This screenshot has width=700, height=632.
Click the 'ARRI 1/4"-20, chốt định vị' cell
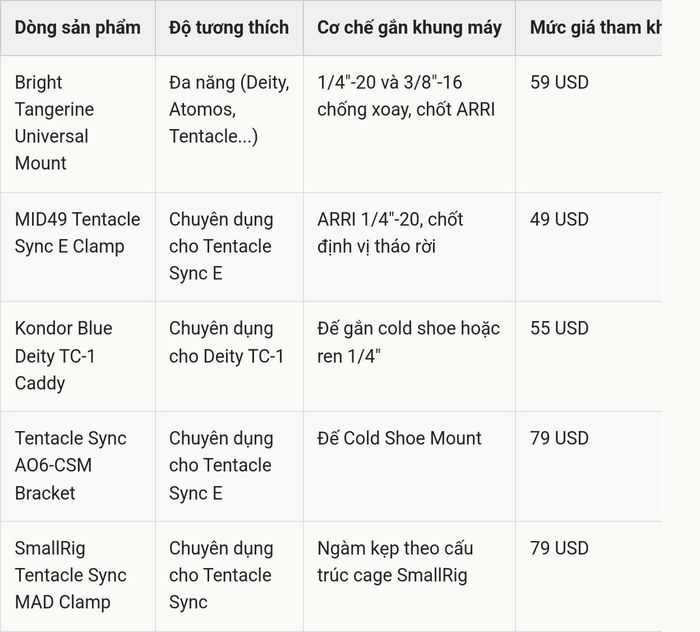pyautogui.click(x=409, y=247)
